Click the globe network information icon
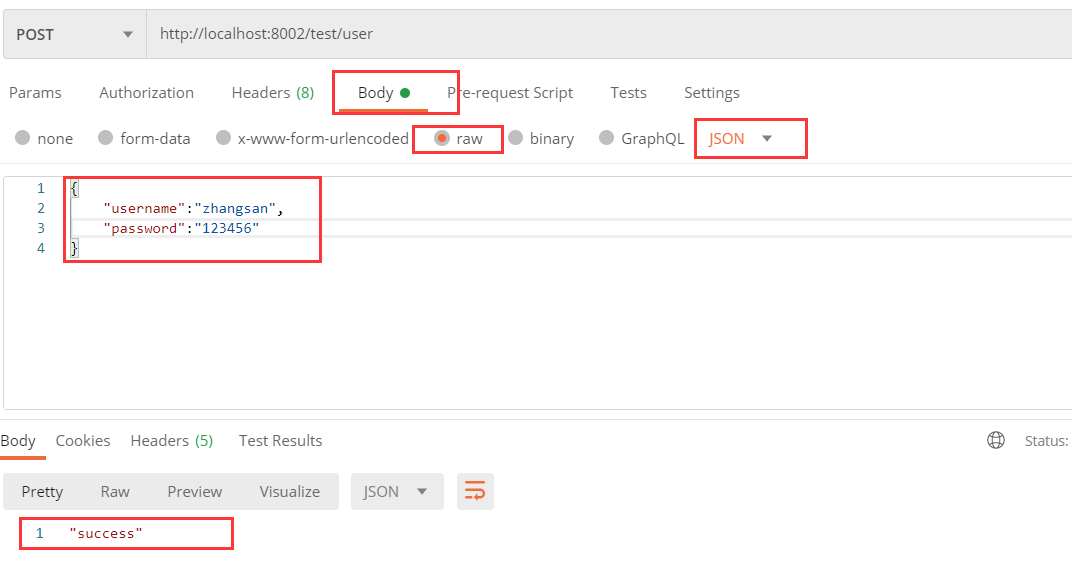Screen dimensions: 1072x572 (x=996, y=440)
